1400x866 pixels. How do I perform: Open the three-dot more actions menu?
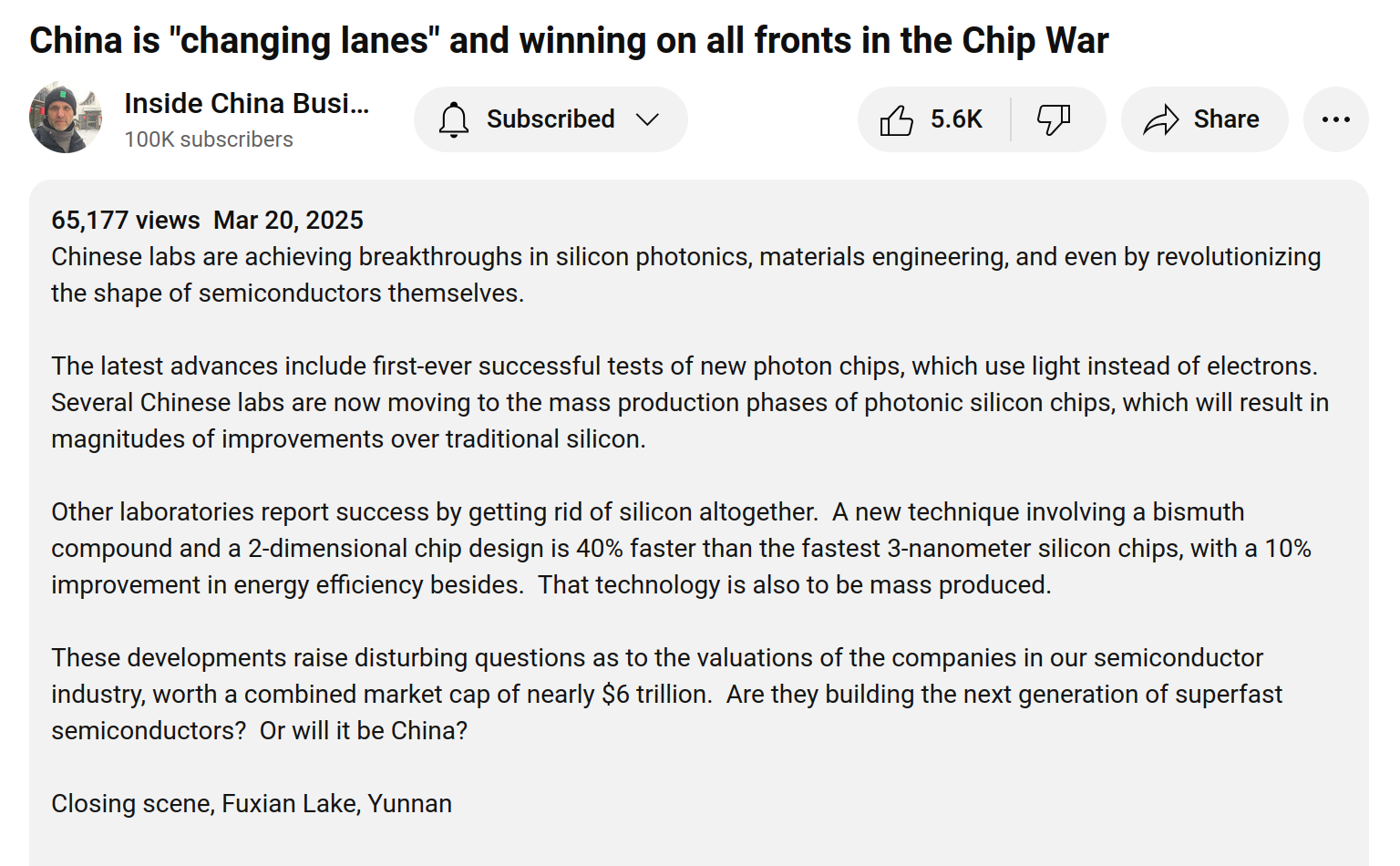pyautogui.click(x=1335, y=119)
